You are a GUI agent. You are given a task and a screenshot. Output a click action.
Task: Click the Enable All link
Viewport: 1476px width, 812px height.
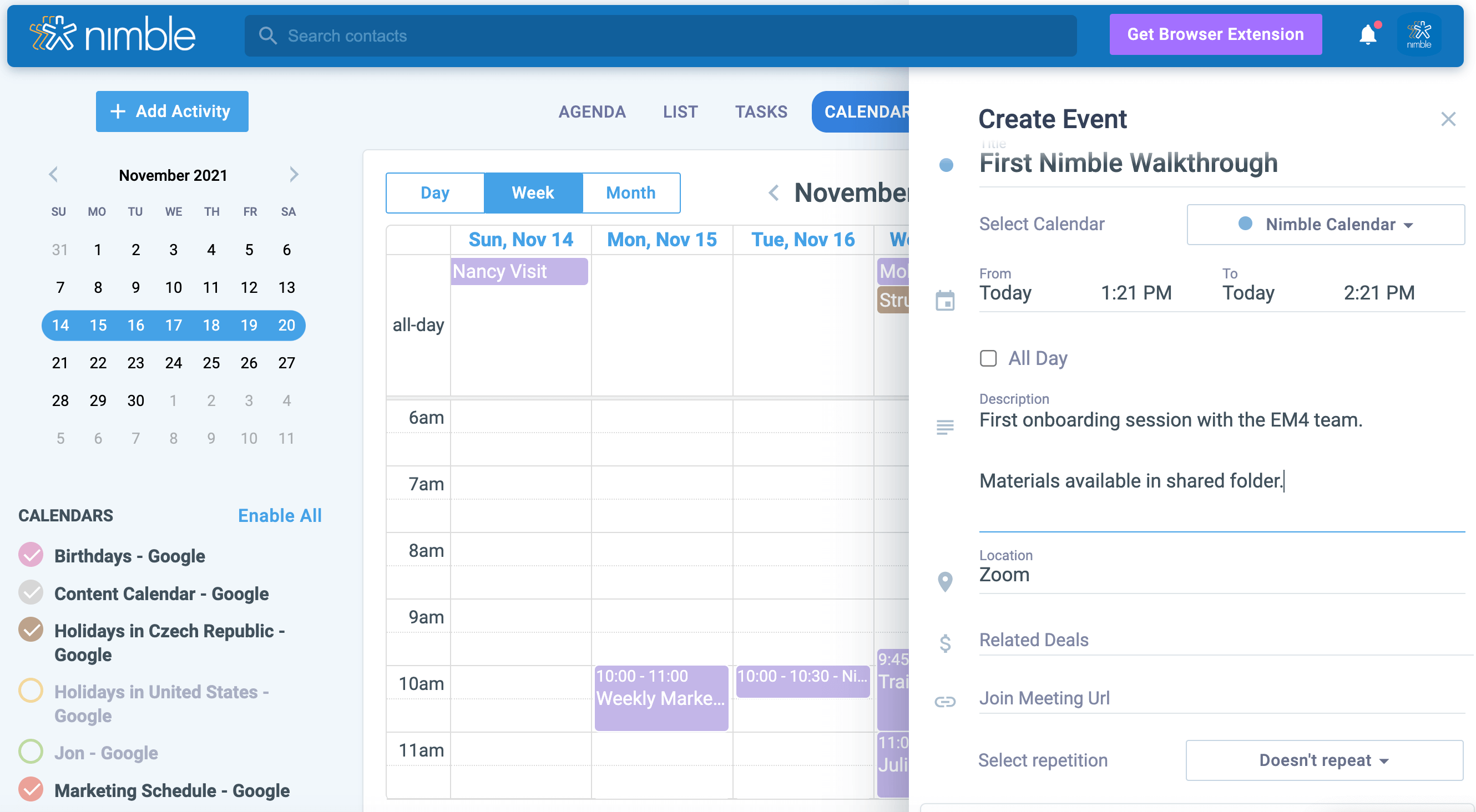[280, 515]
